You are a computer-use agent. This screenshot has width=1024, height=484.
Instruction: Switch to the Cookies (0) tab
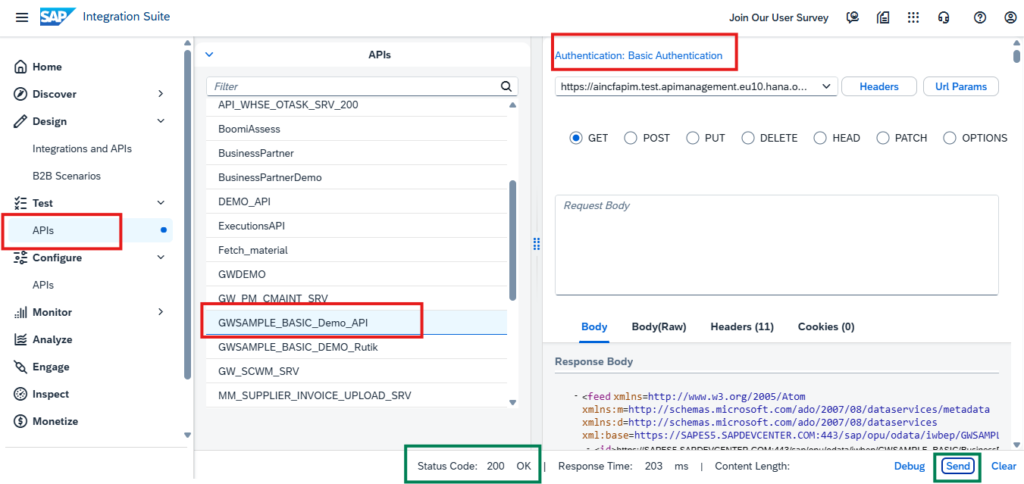click(x=826, y=327)
